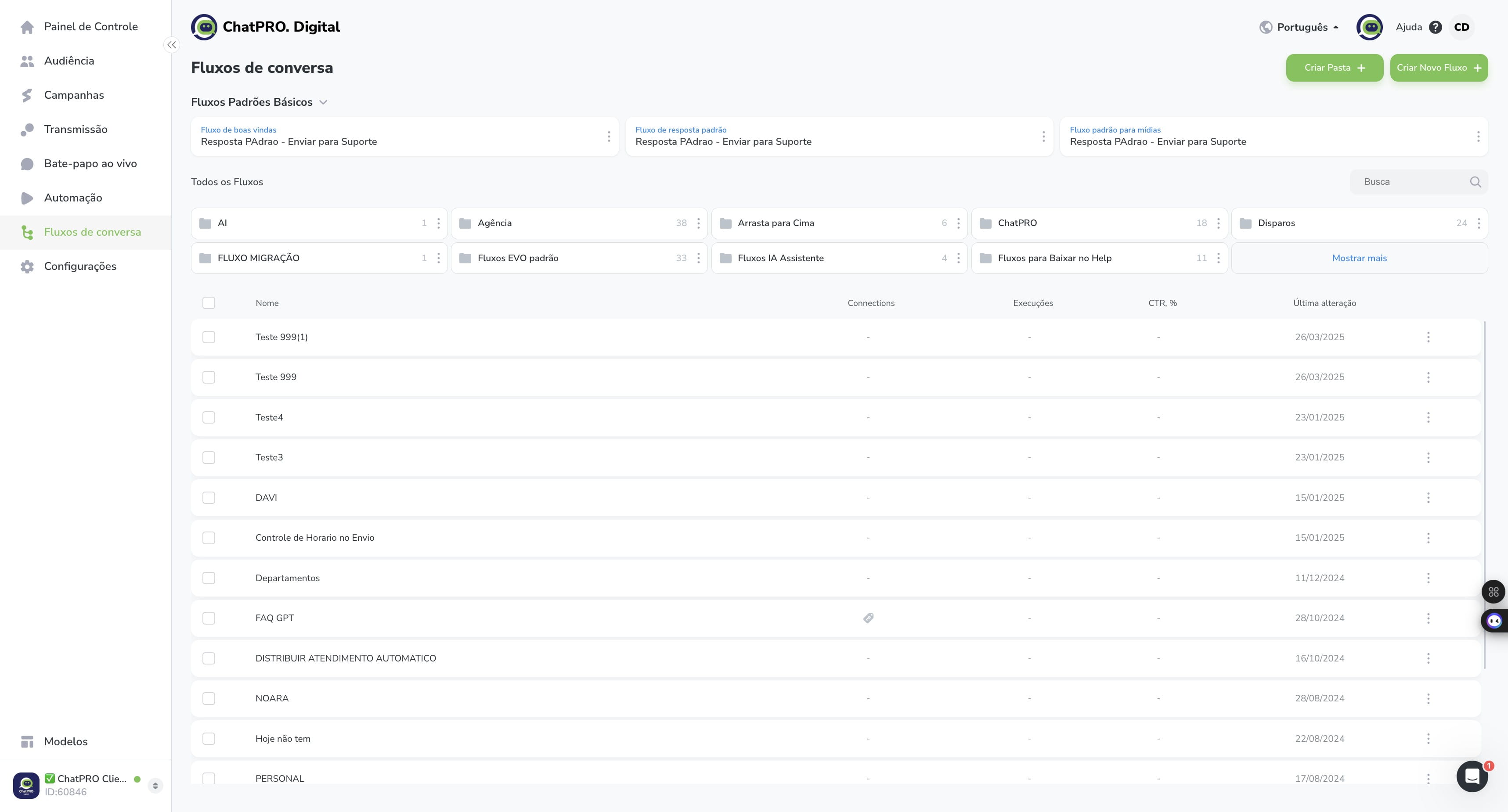This screenshot has height=812, width=1508.
Task: Click the search magnifier icon in Busca
Action: click(1475, 182)
